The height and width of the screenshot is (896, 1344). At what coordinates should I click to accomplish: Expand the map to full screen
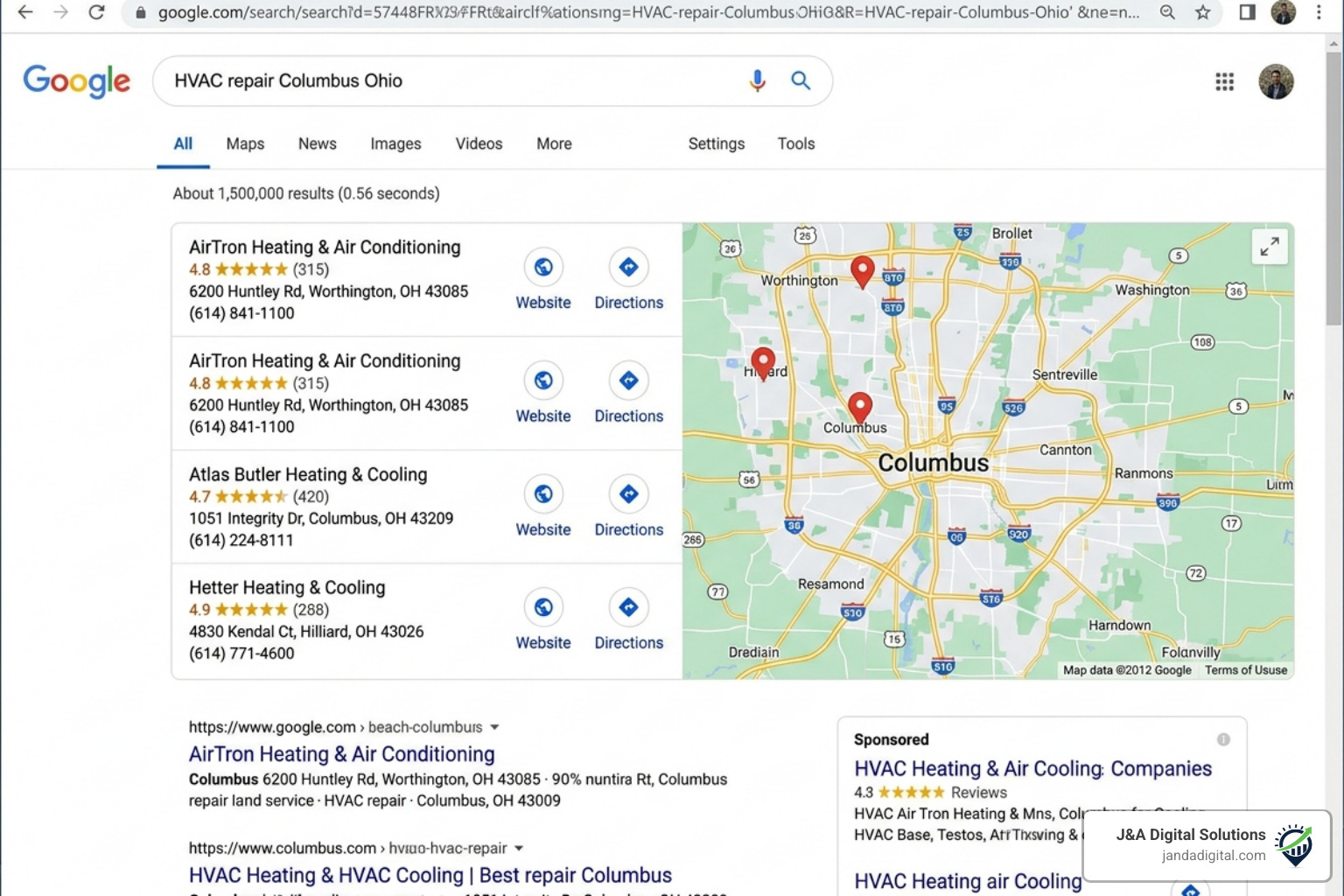[x=1269, y=247]
